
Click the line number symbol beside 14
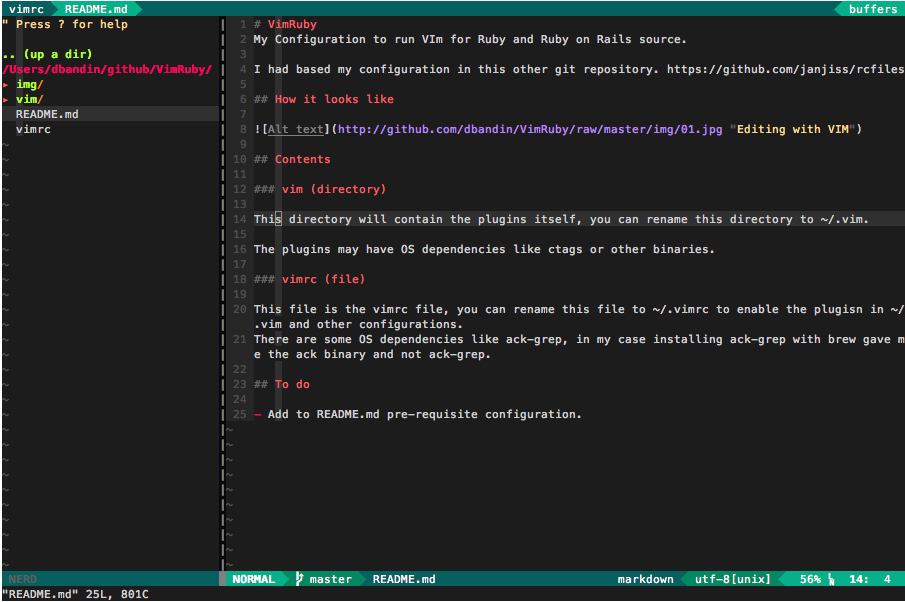point(831,579)
